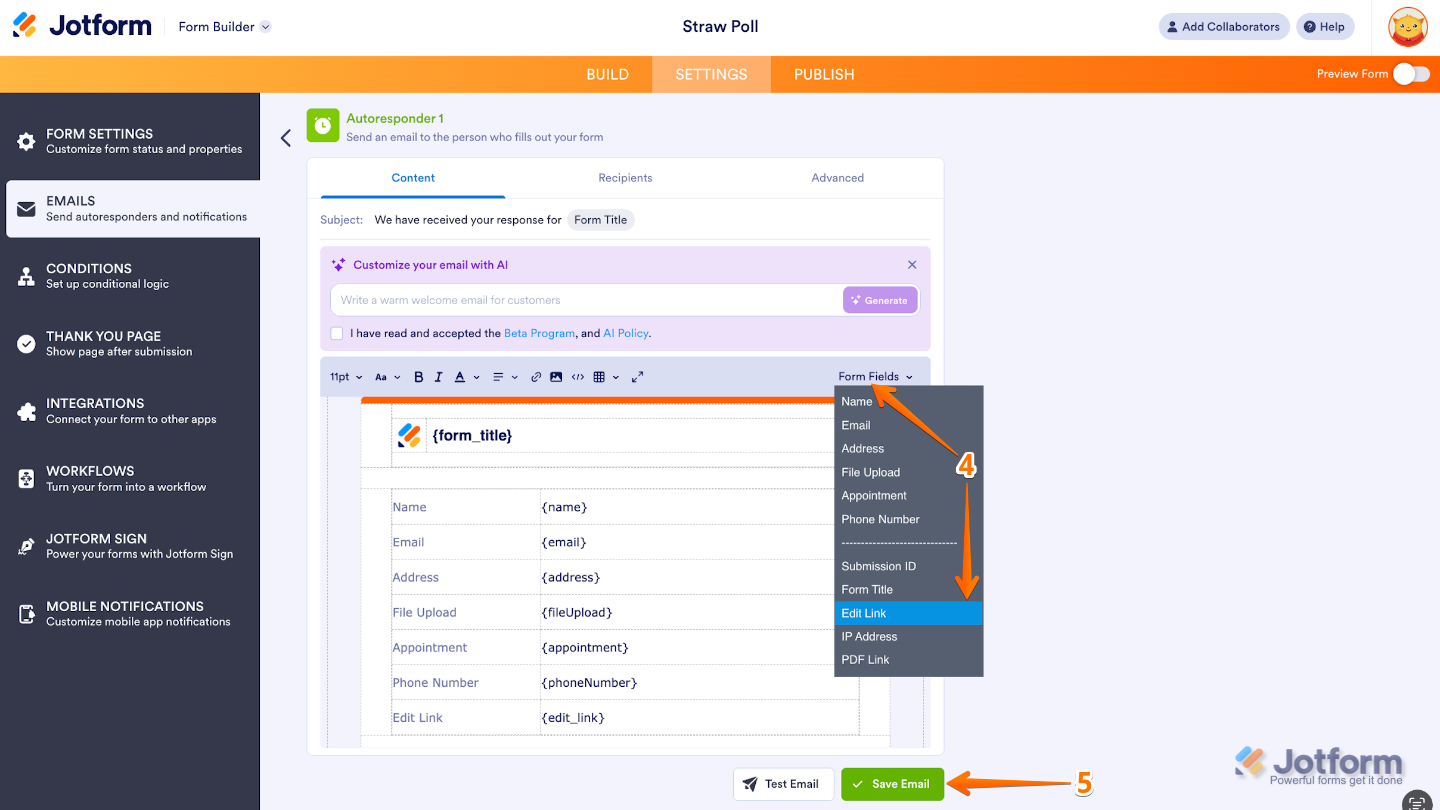Click the Insert Image icon in the toolbar
This screenshot has width=1440, height=810.
pos(556,377)
